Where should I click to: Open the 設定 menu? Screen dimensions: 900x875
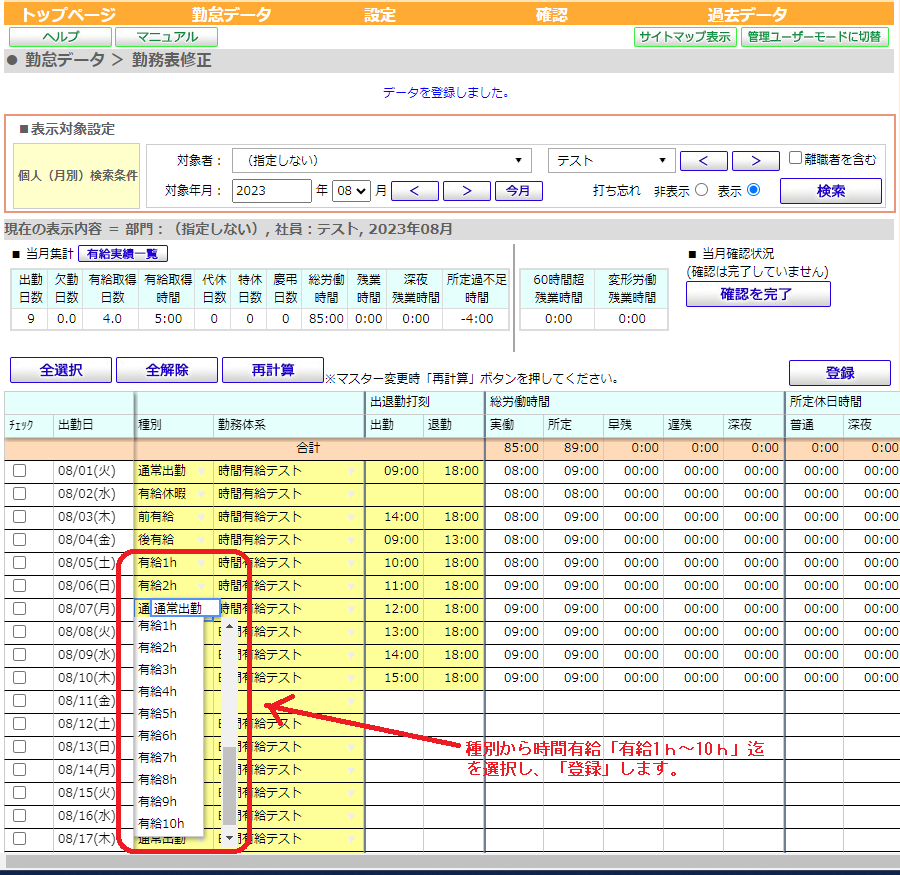[380, 14]
